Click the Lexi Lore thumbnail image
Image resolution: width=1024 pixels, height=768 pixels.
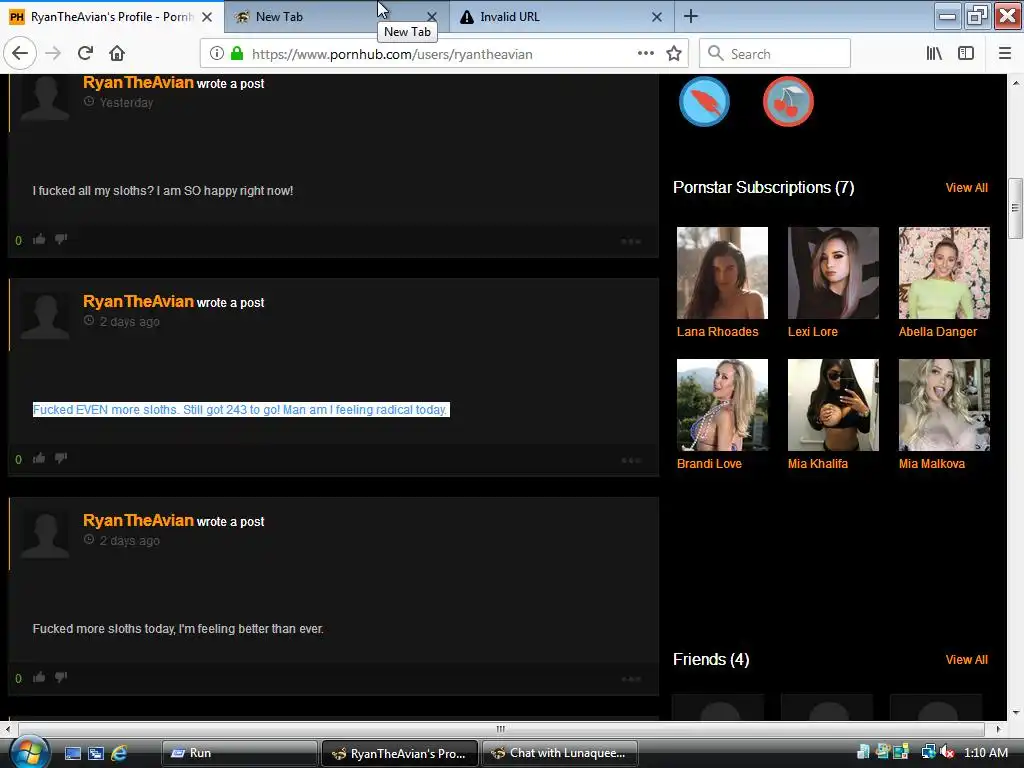click(833, 273)
